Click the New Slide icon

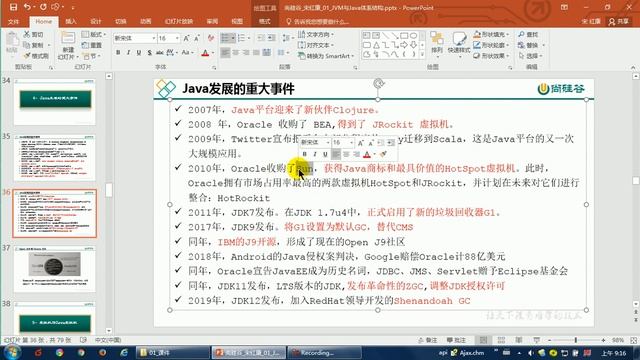coord(68,38)
